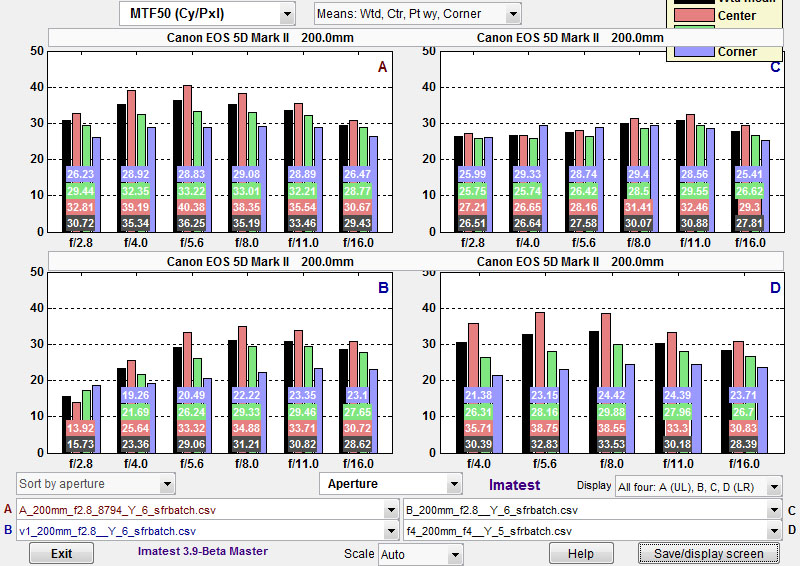Viewport: 800px width, 566px height.
Task: Click value 13.92 in plot B
Action: click(80, 428)
